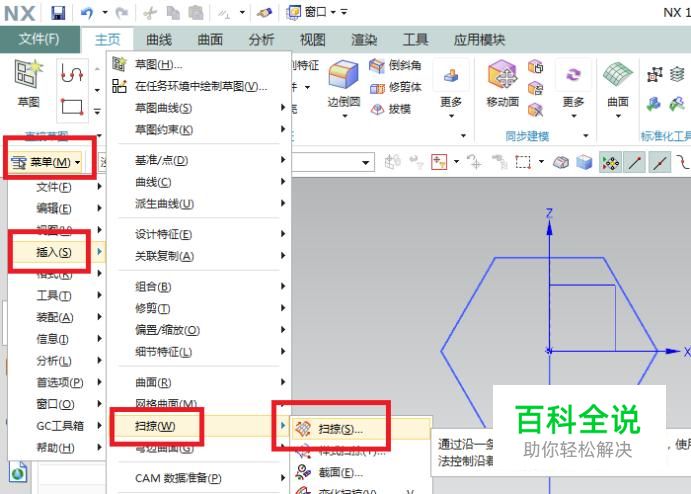This screenshot has height=494, width=691.
Task: Click the 拔模 draft tool
Action: click(x=390, y=108)
